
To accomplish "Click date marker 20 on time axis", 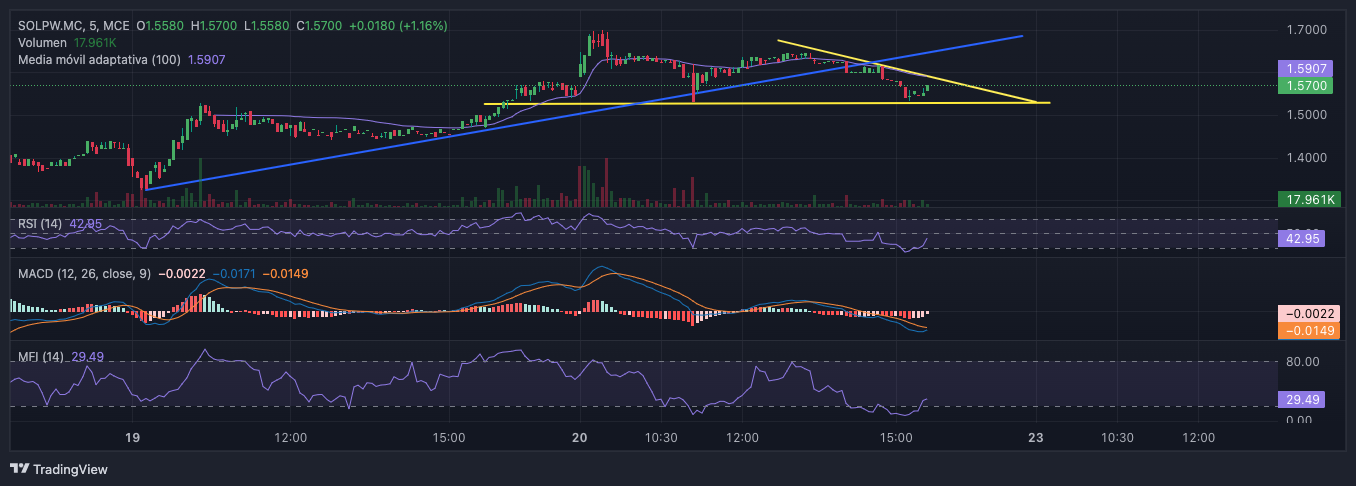I will [580, 437].
